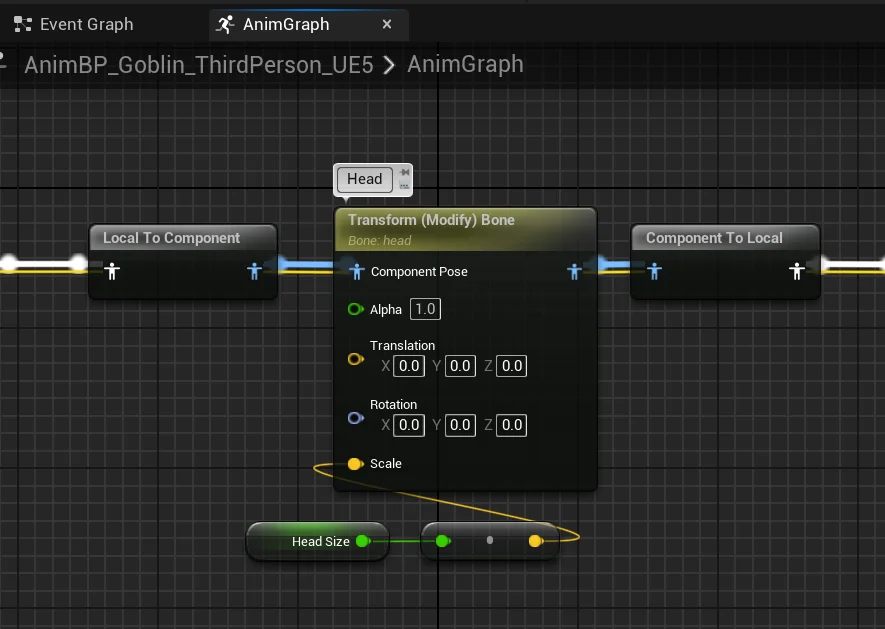Toggle comment bubble visibility on Head
This screenshot has width=885, height=629.
pyautogui.click(x=404, y=185)
